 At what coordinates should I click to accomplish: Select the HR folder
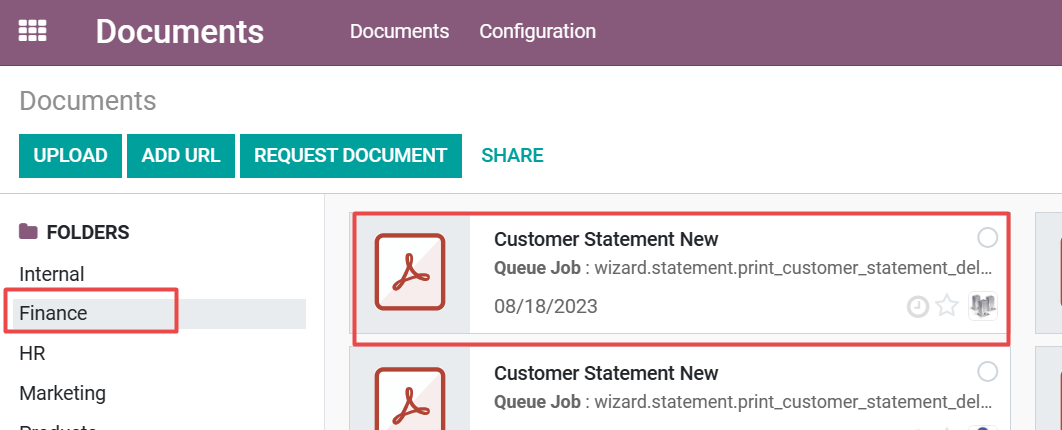pyautogui.click(x=32, y=353)
